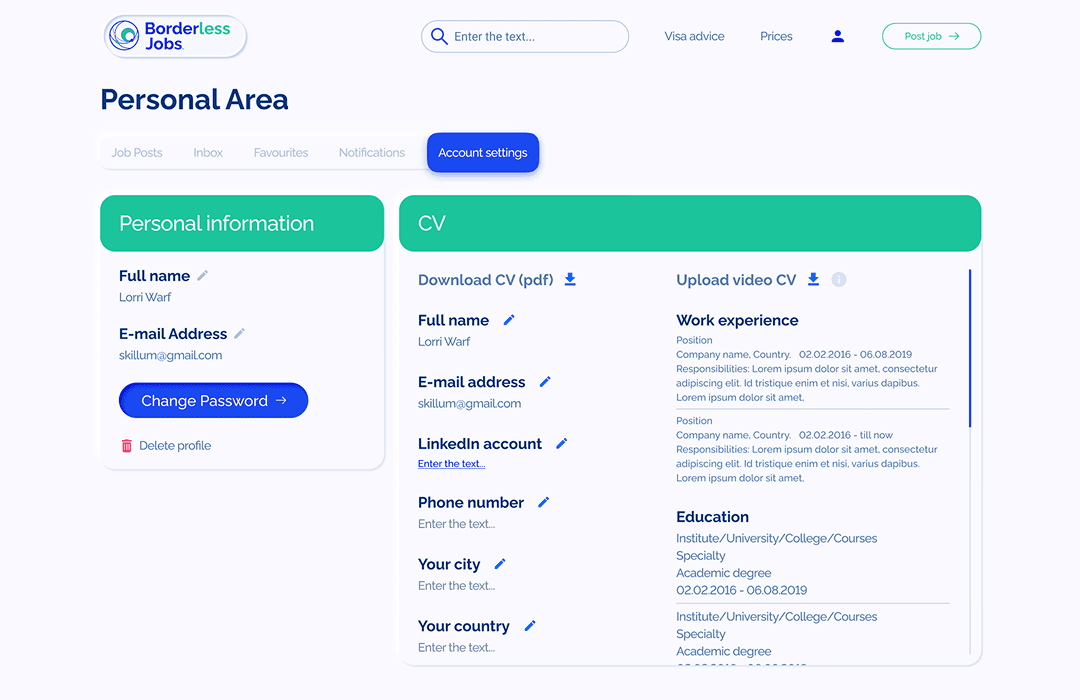Image resolution: width=1080 pixels, height=700 pixels.
Task: Click the Borderless Jobs logo
Action: (175, 36)
